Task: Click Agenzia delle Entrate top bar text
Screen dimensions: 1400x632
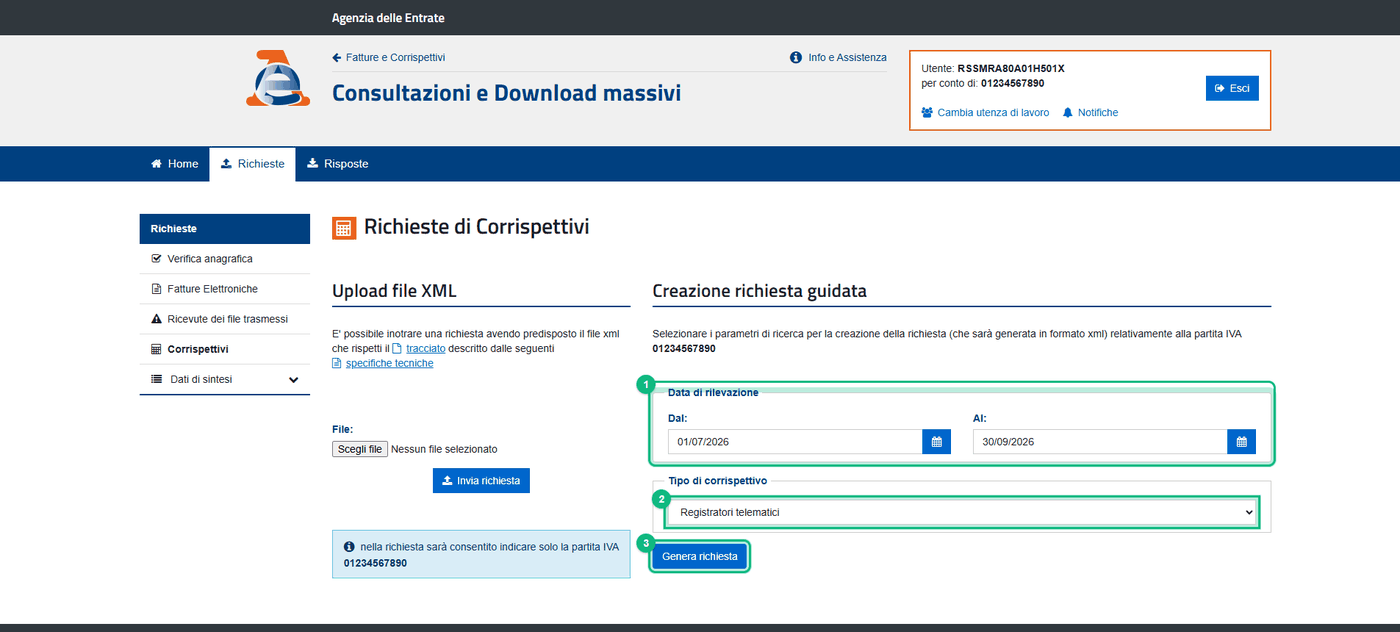Action: click(x=388, y=18)
